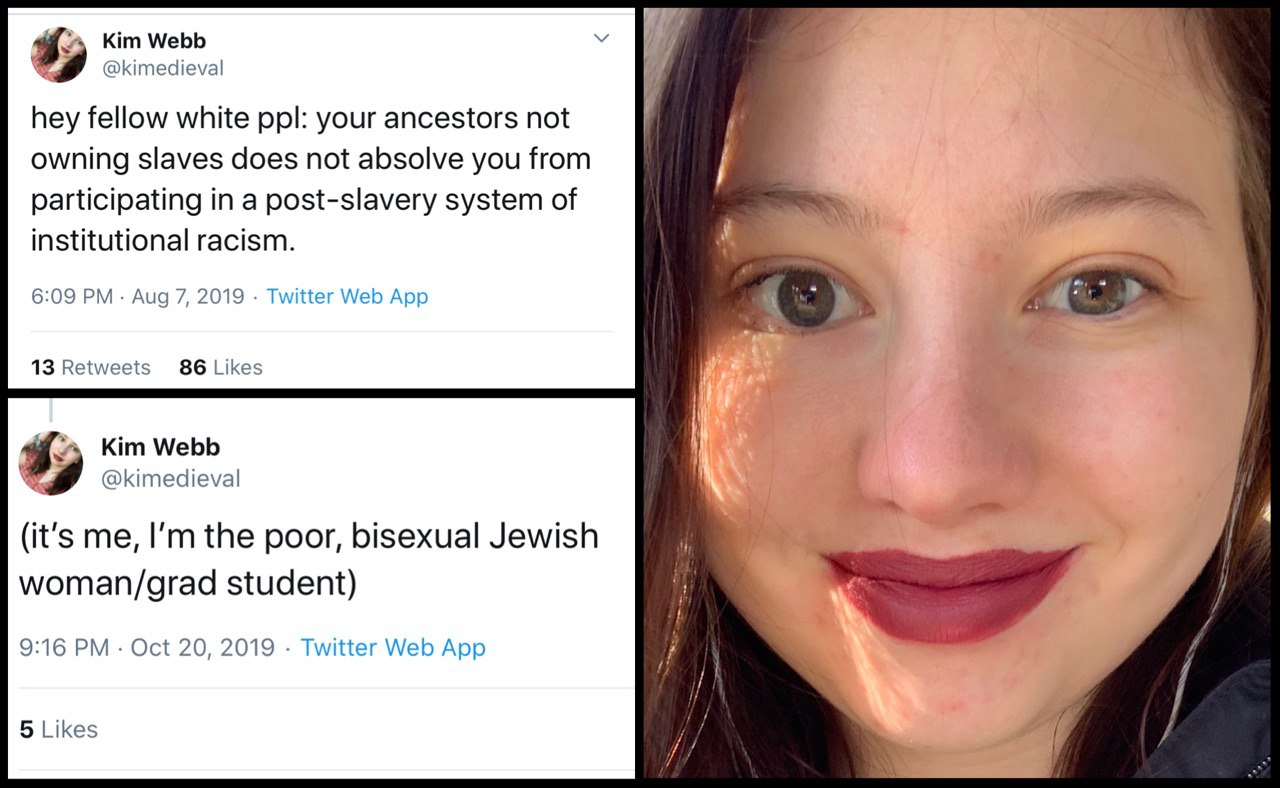Click the Twitter Web App link on the Aug 7 tweet
This screenshot has height=788, width=1280.
(347, 296)
